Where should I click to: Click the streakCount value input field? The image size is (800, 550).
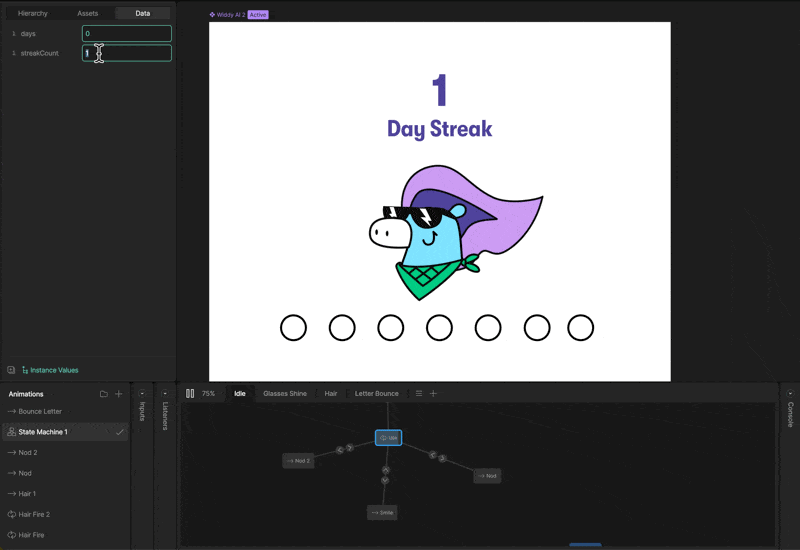point(127,53)
